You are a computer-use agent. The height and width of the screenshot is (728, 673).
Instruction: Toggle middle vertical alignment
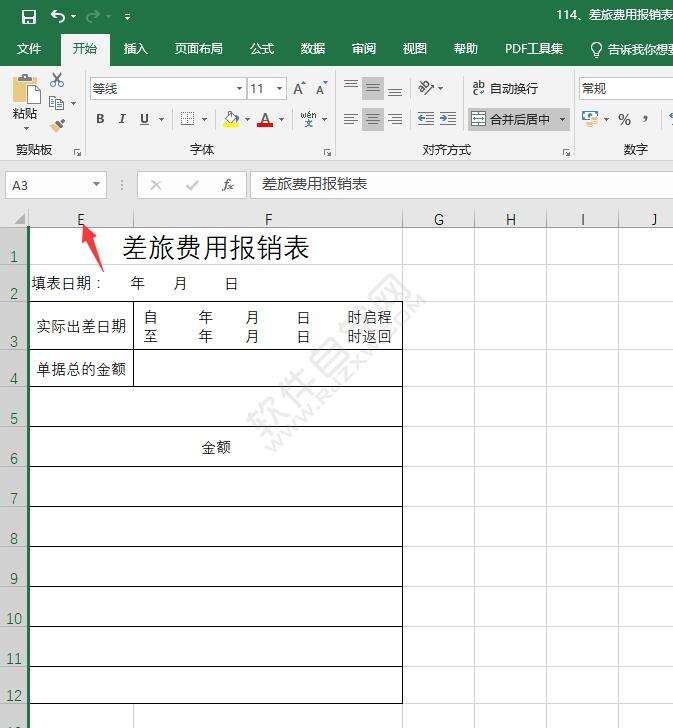coord(373,88)
